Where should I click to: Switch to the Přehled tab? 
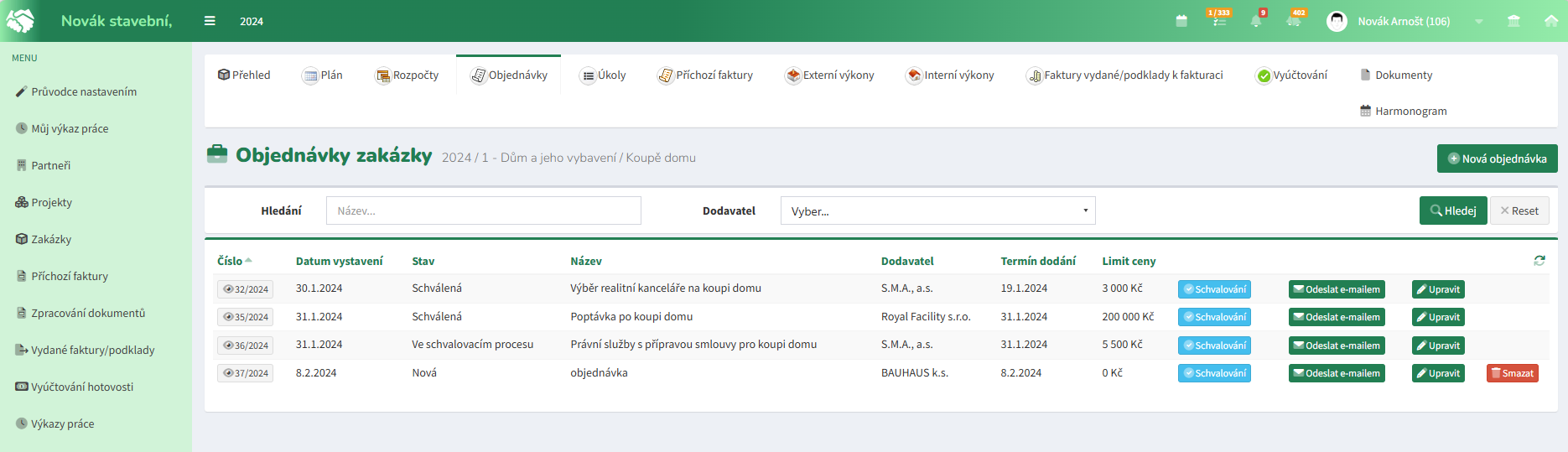point(244,75)
